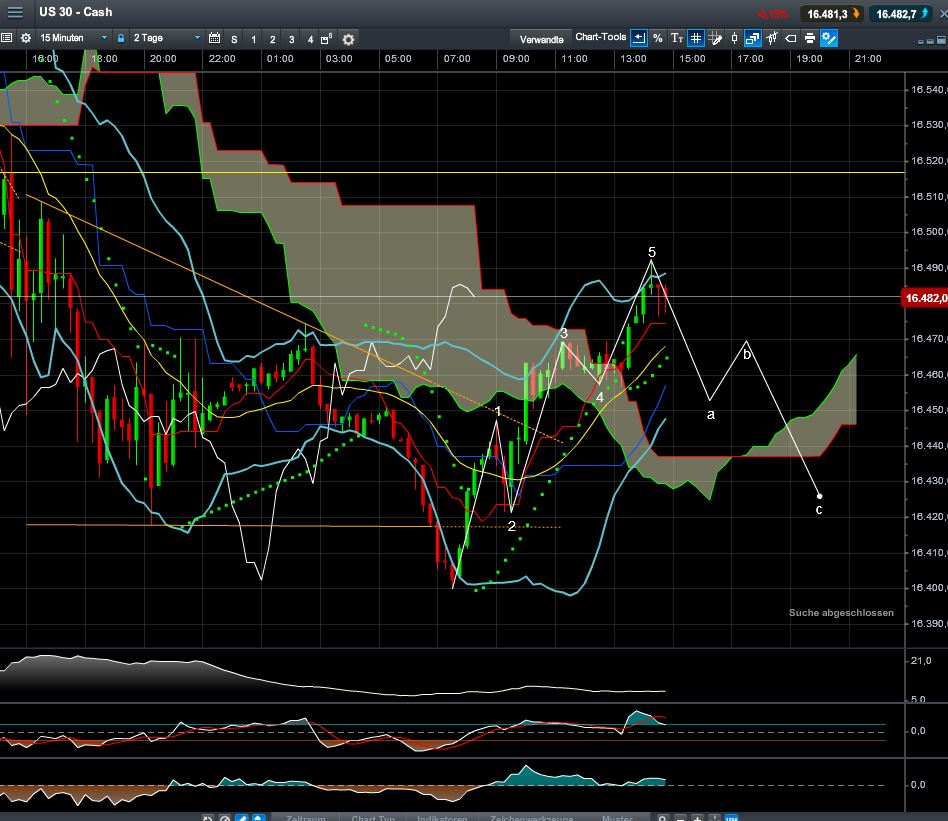This screenshot has width=948, height=821.
Task: Click the red 16.482,0 price marker
Action: pos(925,298)
